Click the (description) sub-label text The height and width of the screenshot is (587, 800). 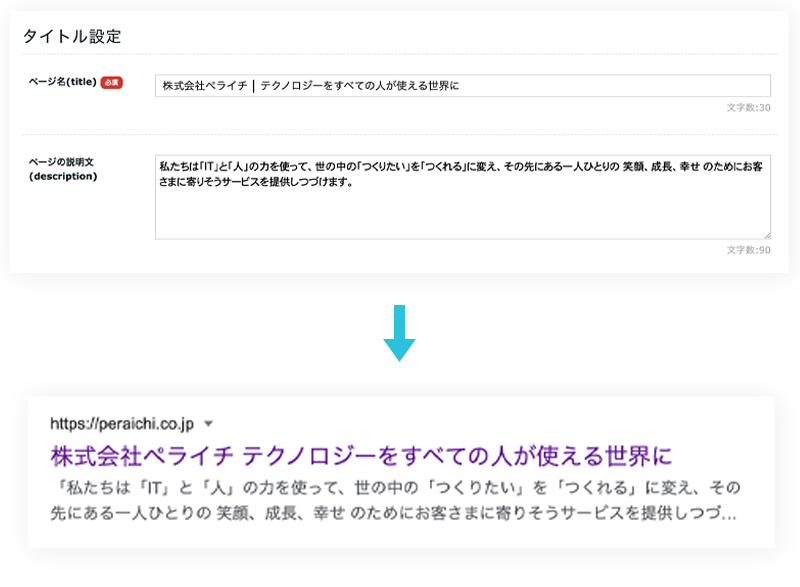(63, 176)
